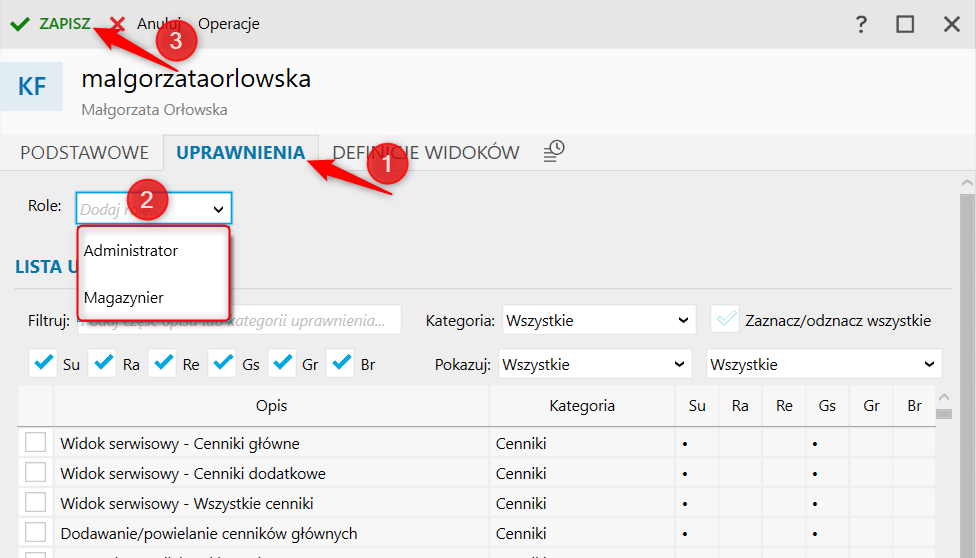Image resolution: width=976 pixels, height=558 pixels.
Task: Toggle the Gs role filter checkbox
Action: pos(222,364)
